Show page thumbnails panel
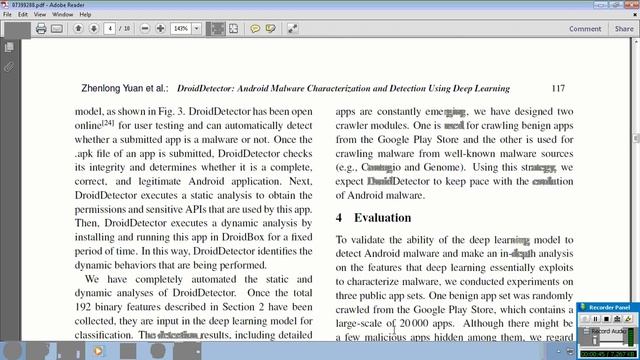 (9, 47)
